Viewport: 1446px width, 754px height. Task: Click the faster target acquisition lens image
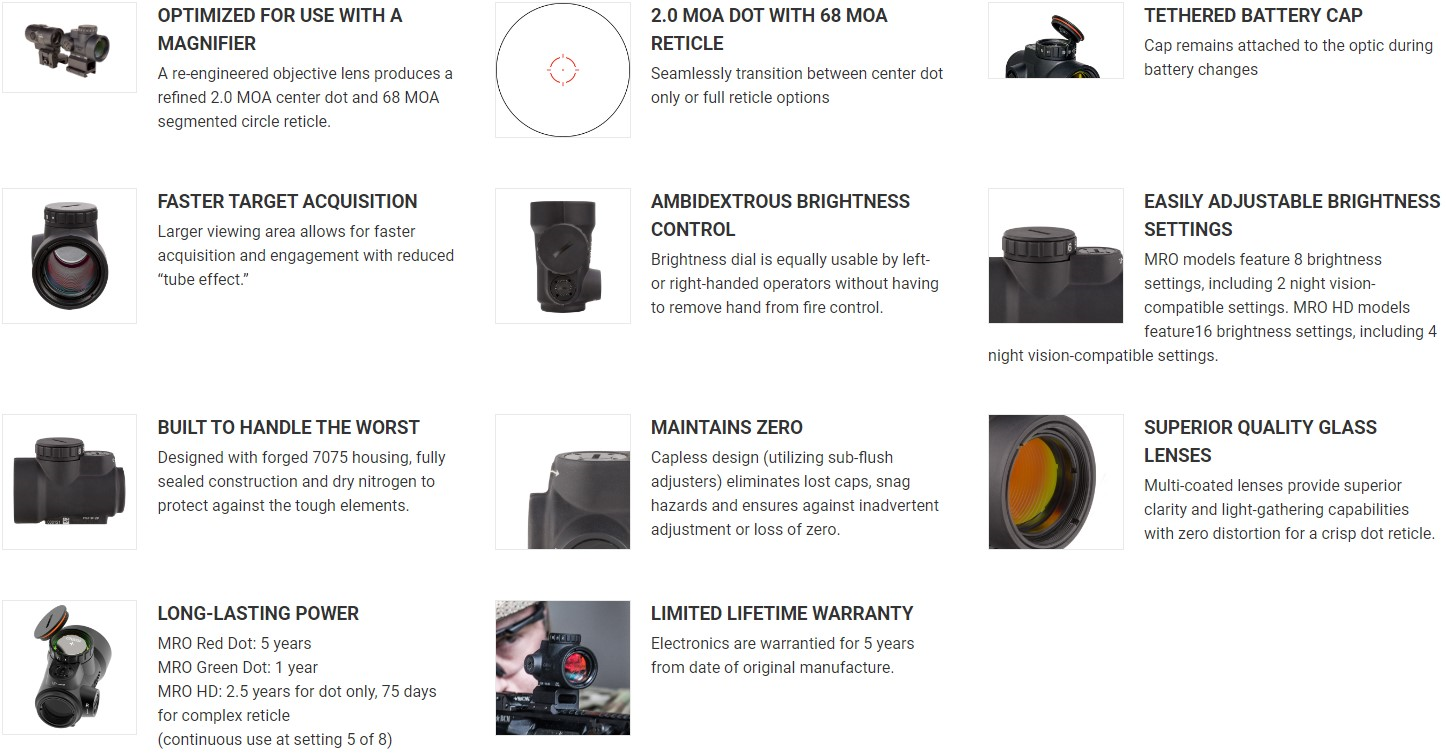click(x=69, y=256)
